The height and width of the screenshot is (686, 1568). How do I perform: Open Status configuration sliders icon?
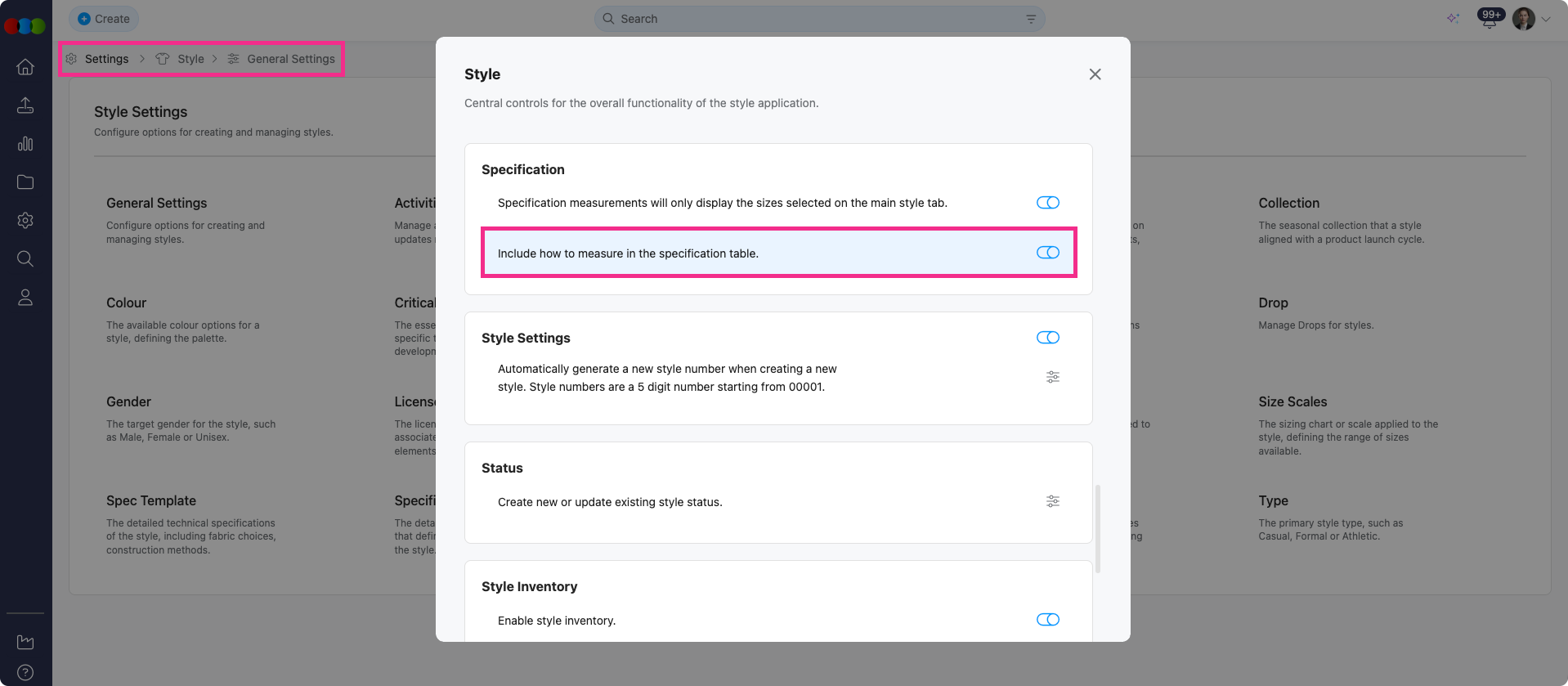click(x=1053, y=501)
